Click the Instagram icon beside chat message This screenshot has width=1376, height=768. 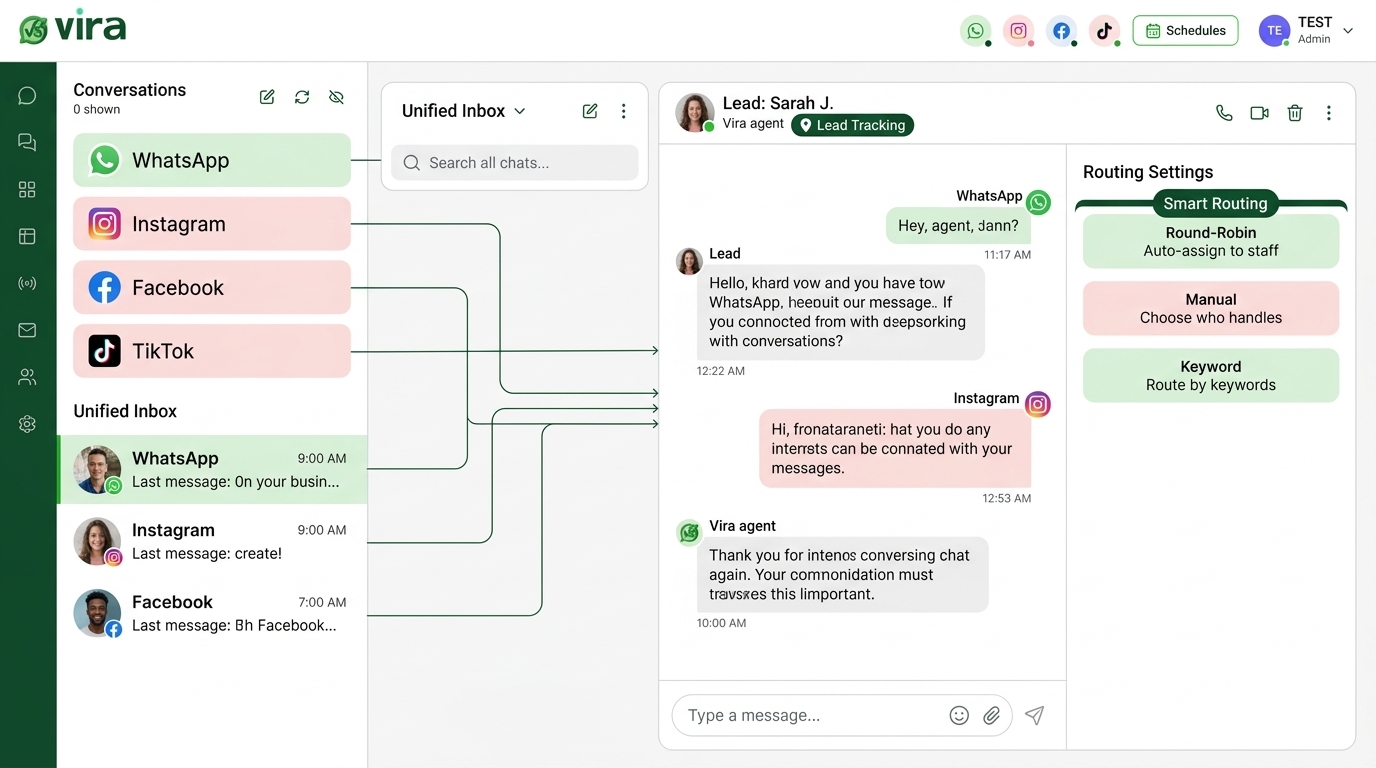(1038, 404)
